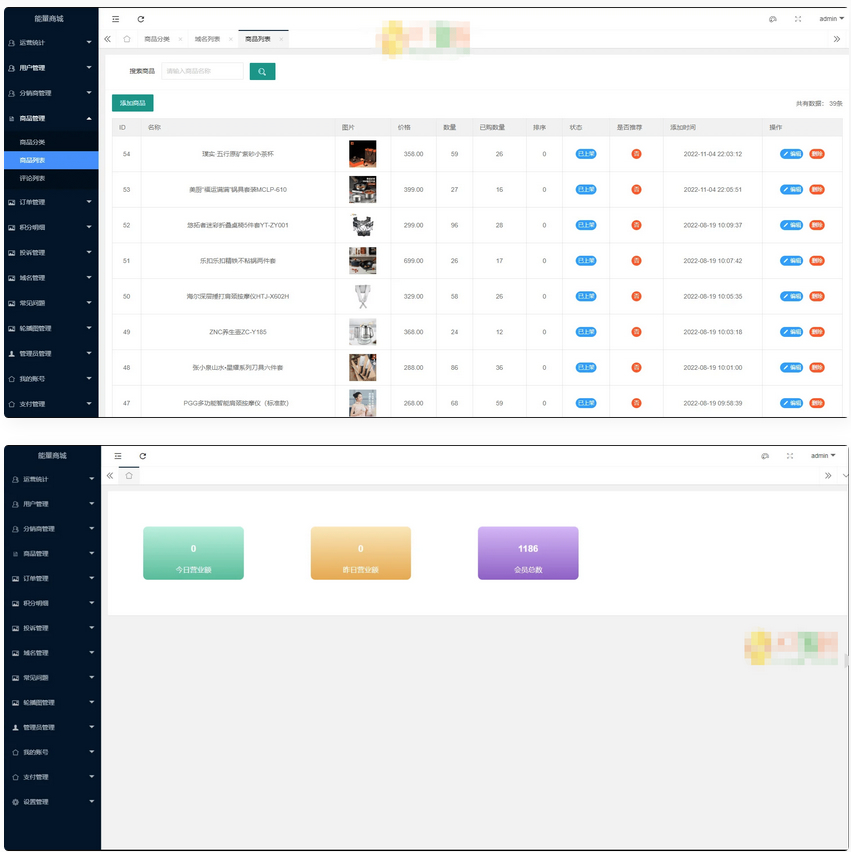Toggle 已上架 status for product ID 54

pyautogui.click(x=586, y=154)
